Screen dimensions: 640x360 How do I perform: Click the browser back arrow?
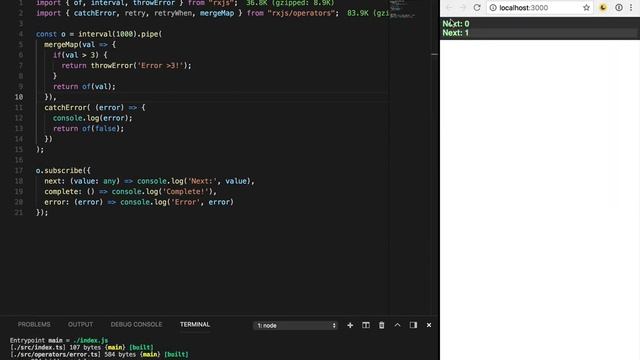coord(449,7)
